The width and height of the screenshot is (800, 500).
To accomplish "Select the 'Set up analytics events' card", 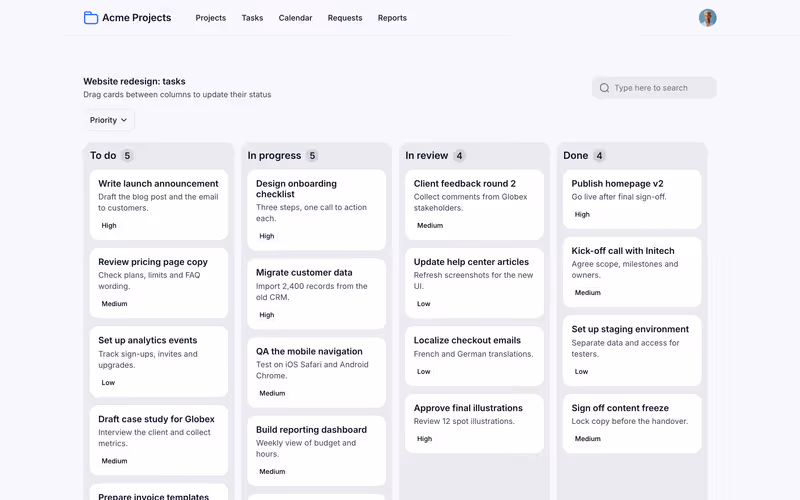I will (x=159, y=362).
